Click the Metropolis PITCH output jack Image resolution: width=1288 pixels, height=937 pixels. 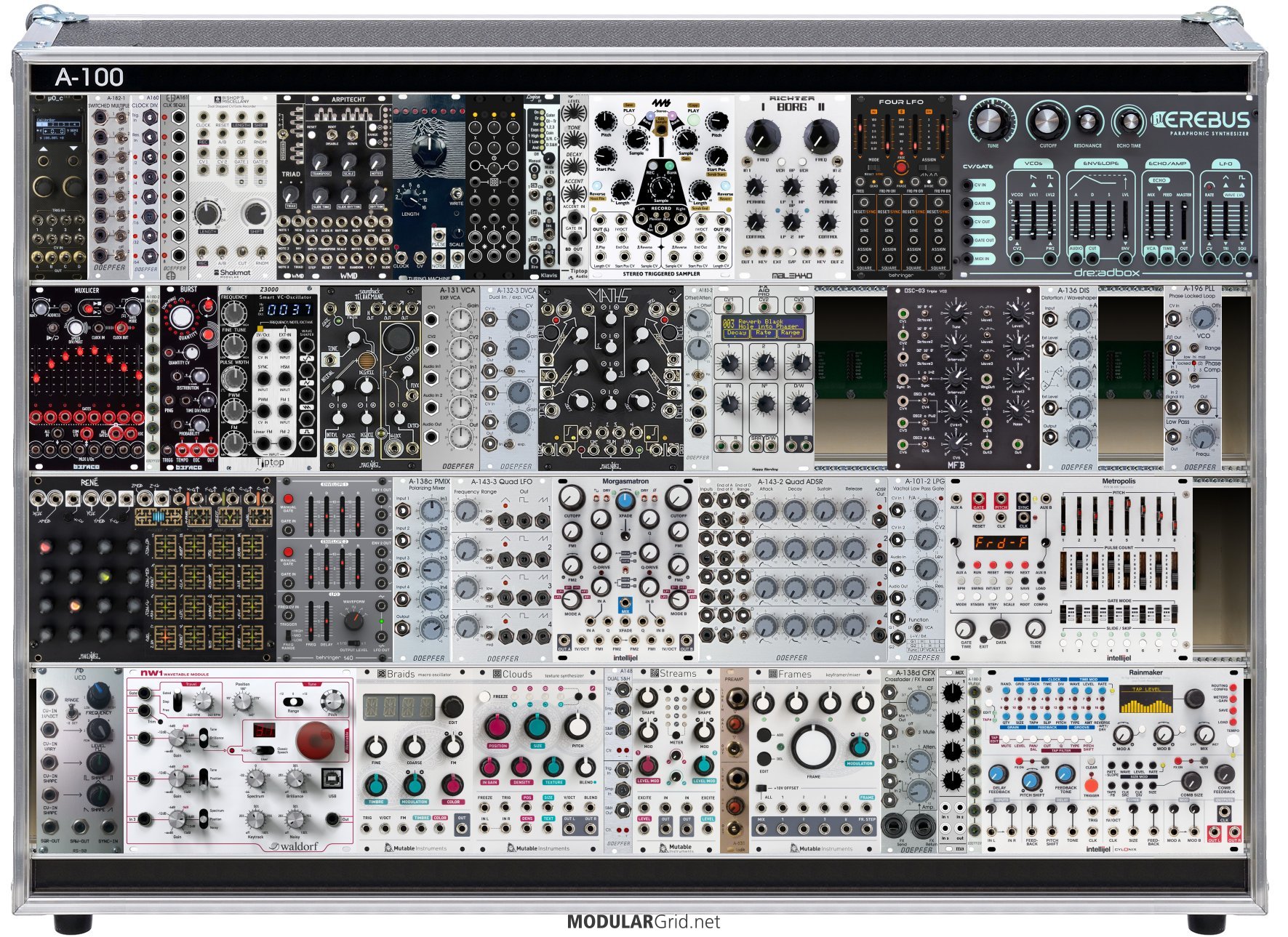pos(1001,499)
